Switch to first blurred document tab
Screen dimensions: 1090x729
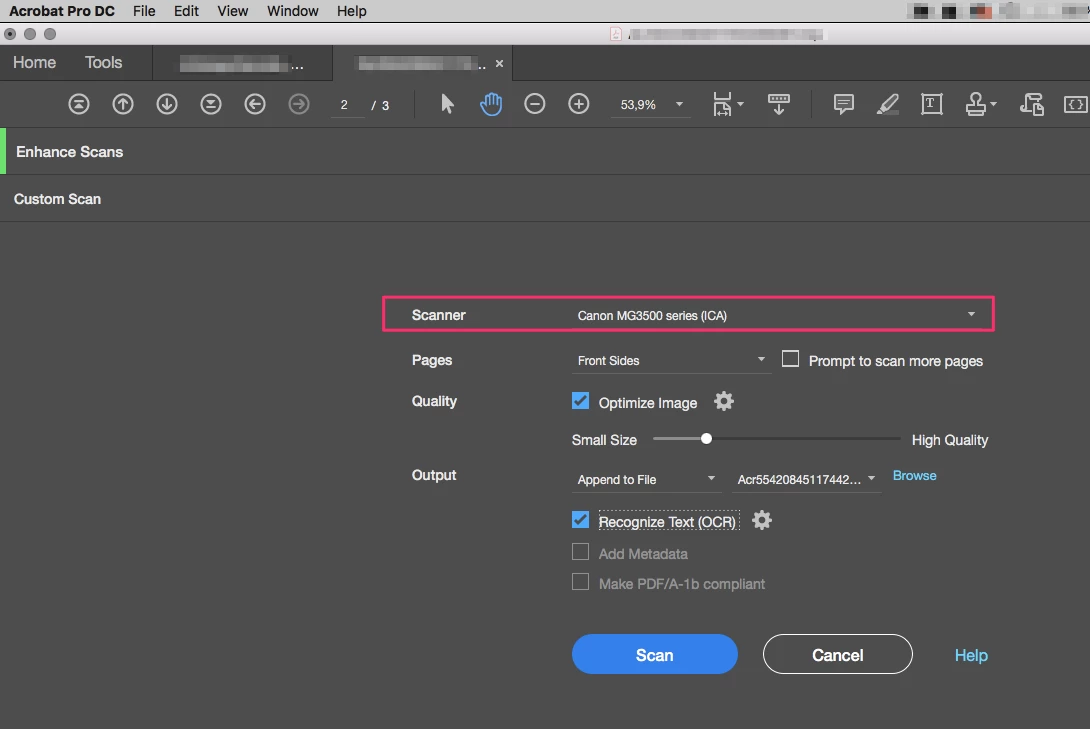242,64
